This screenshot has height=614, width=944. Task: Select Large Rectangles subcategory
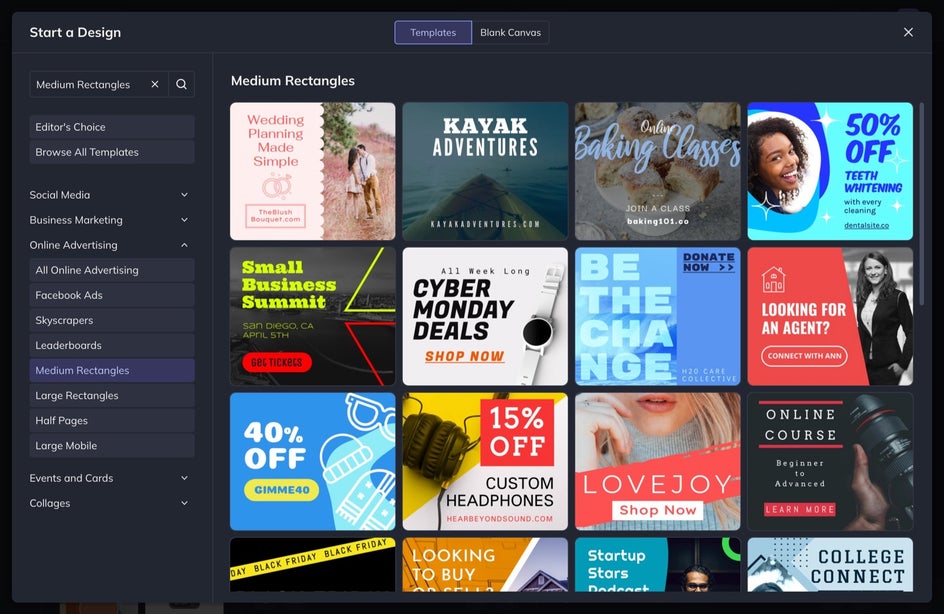(x=112, y=395)
